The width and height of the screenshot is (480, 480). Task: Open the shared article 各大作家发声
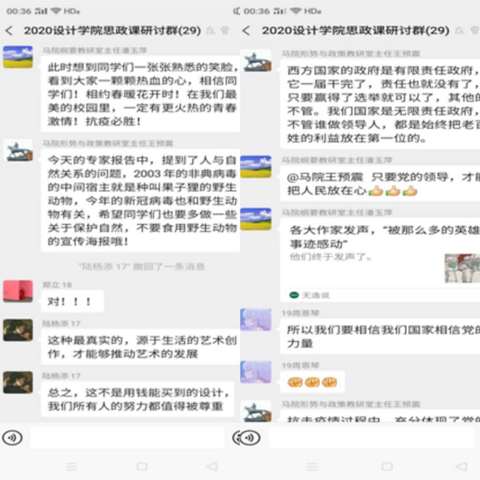coord(380,260)
